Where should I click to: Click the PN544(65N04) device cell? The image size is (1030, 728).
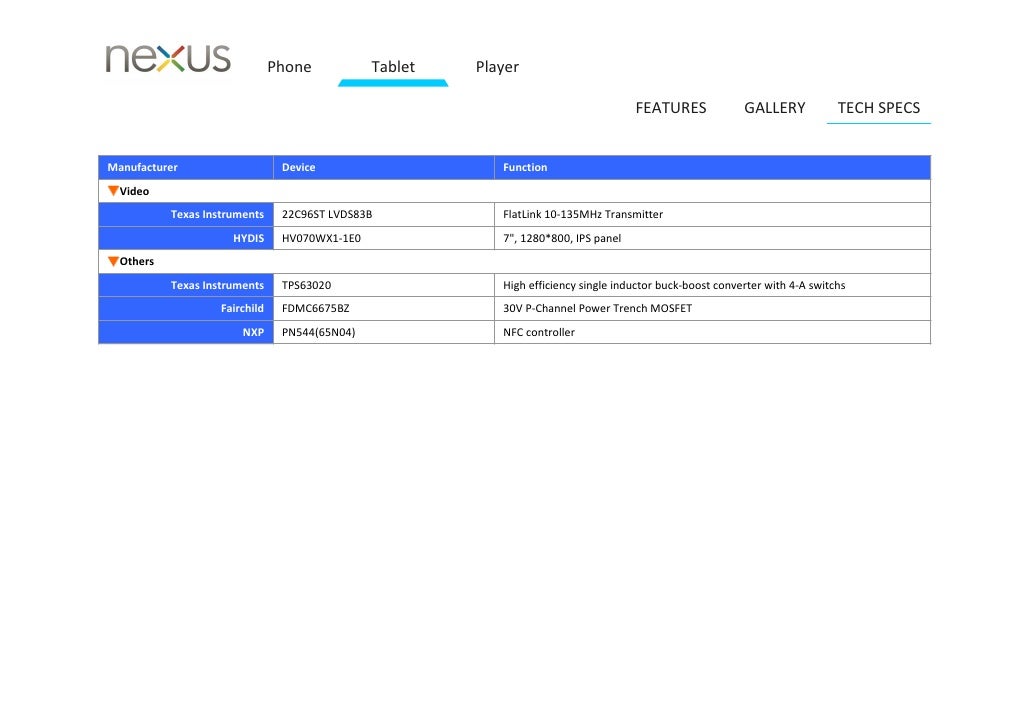coord(384,332)
